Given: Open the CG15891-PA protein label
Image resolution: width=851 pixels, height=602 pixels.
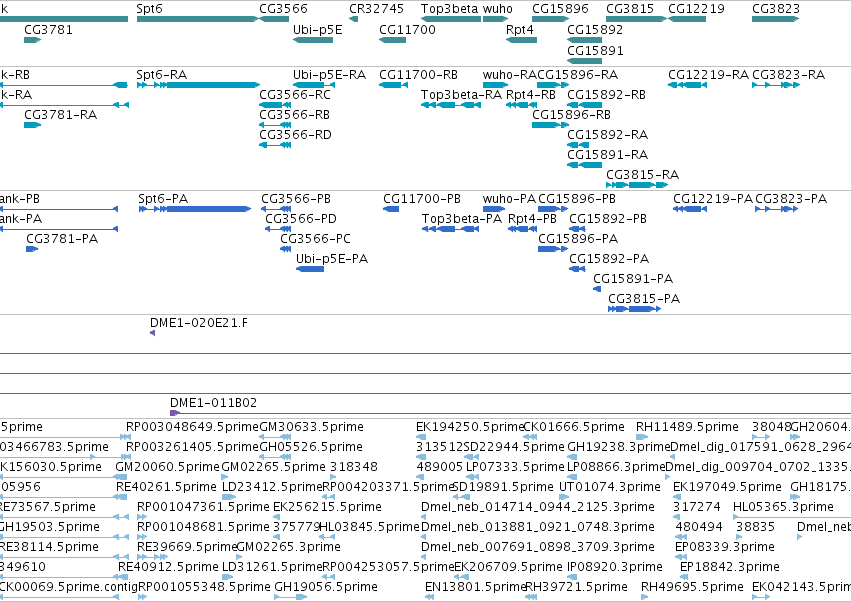Looking at the screenshot, I should click(x=633, y=278).
